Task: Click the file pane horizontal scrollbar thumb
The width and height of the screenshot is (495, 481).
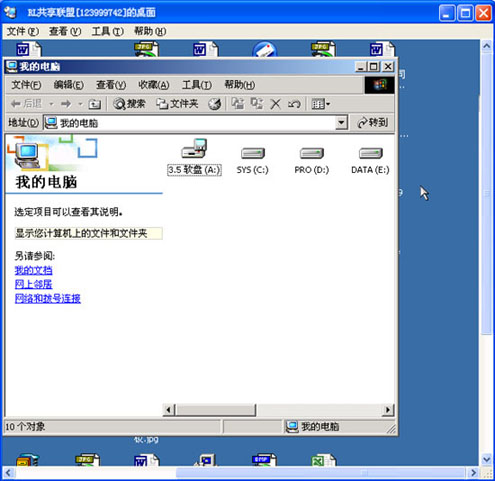Action: coord(216,410)
